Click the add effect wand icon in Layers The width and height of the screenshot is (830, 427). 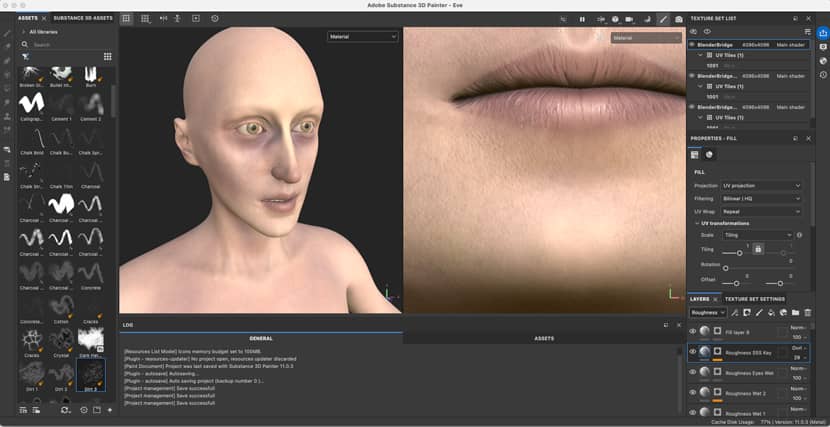tap(735, 313)
